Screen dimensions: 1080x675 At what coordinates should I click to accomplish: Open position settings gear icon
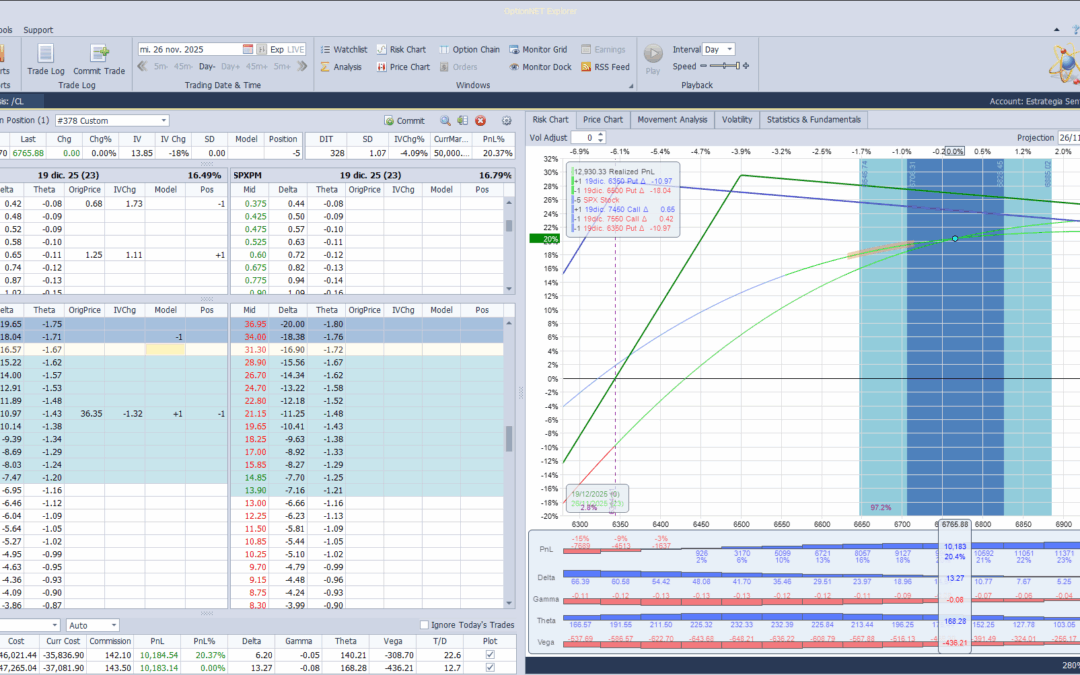pos(507,121)
